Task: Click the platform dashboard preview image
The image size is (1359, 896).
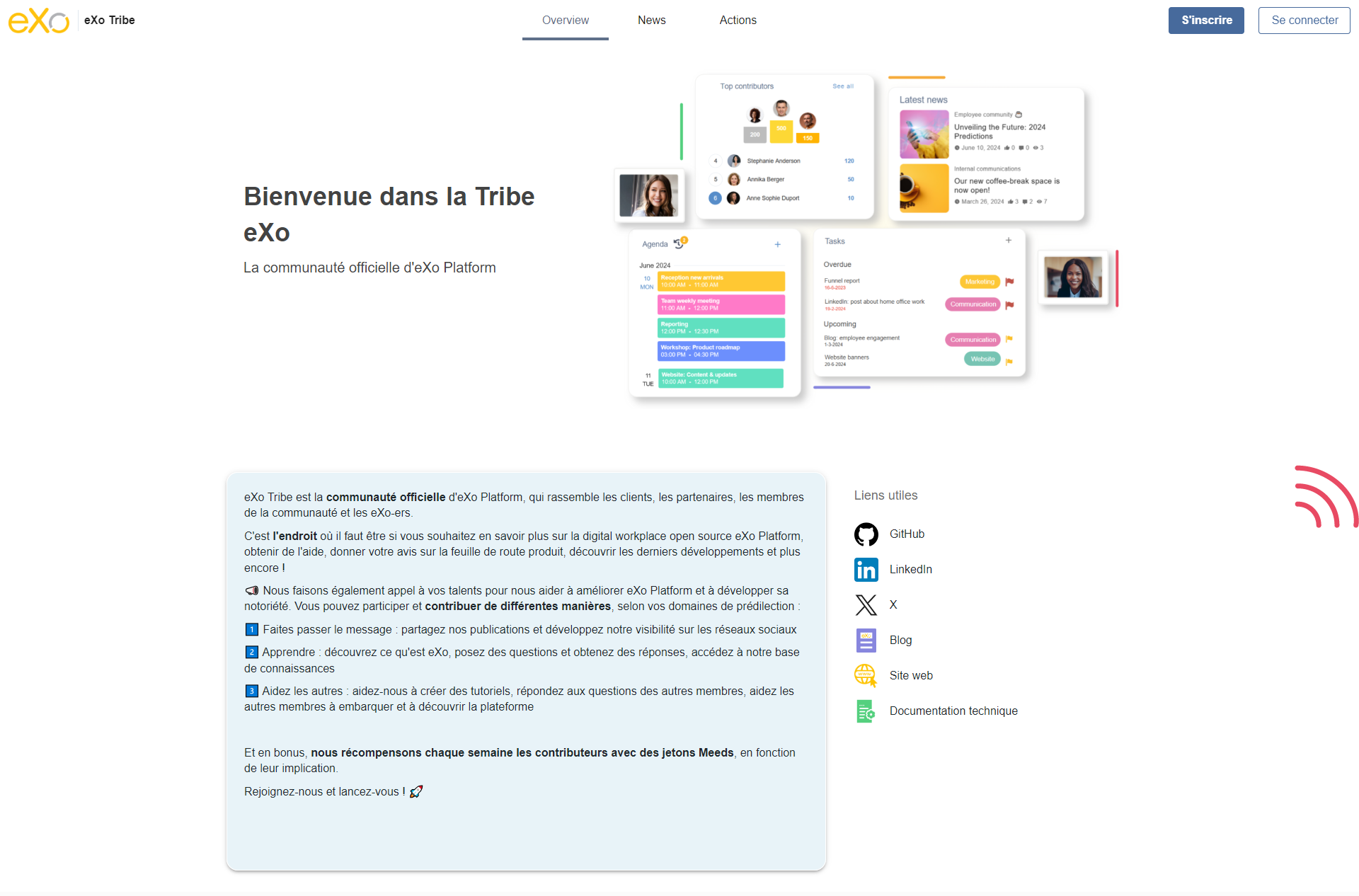Action: click(x=865, y=237)
